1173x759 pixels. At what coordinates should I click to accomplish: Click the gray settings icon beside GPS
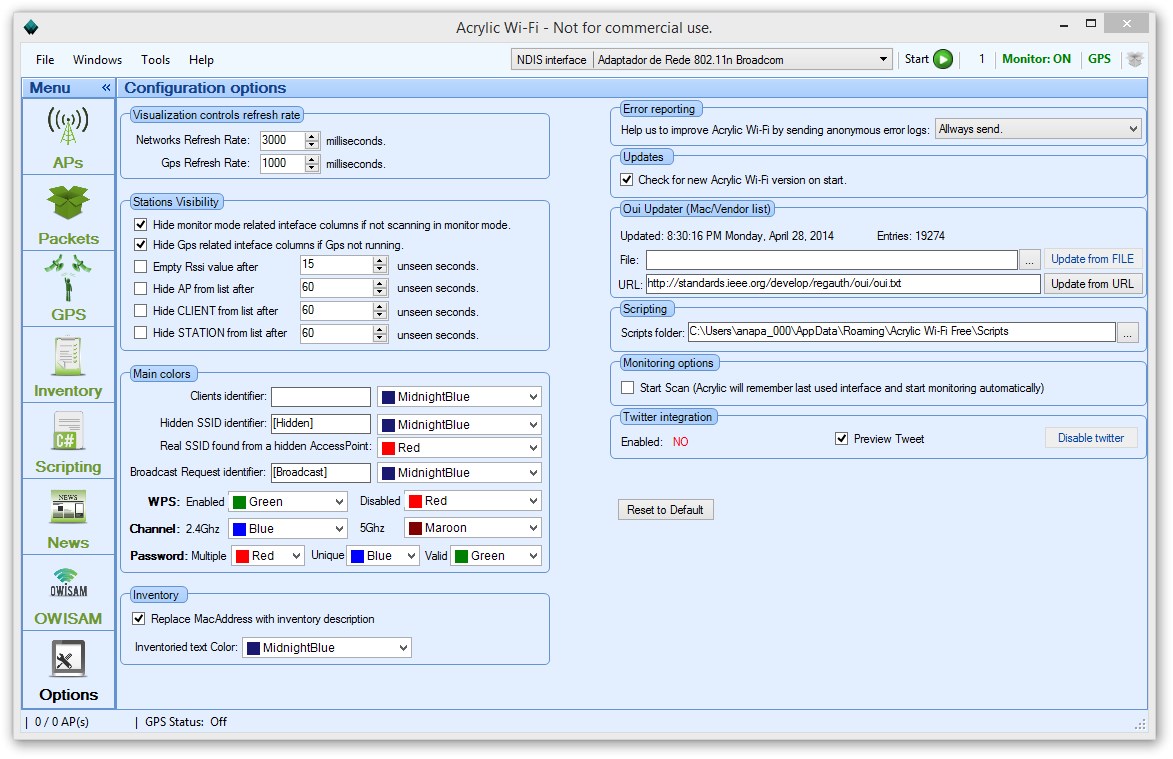(1135, 59)
